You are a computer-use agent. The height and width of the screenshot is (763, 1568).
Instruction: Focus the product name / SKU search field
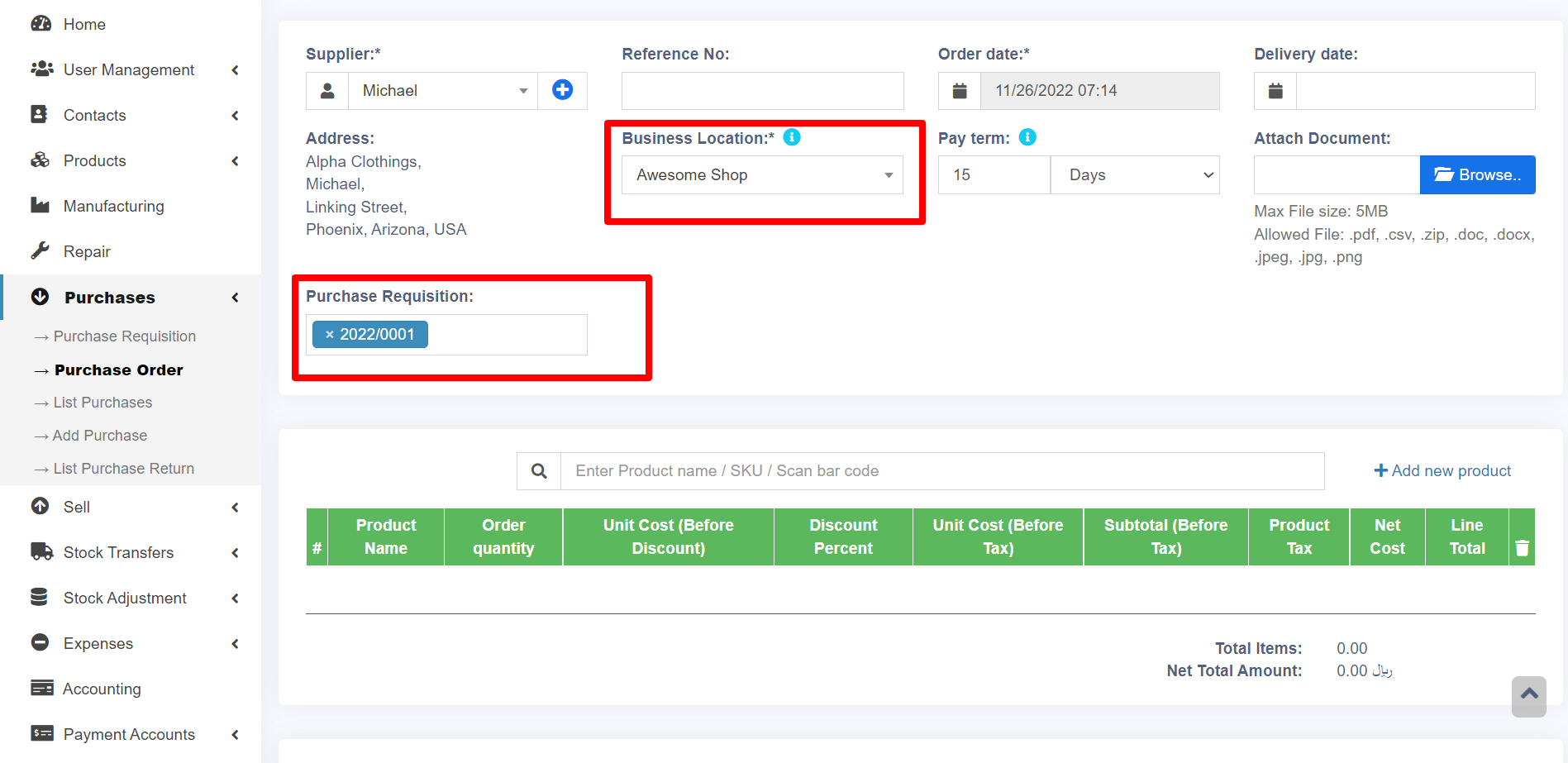pyautogui.click(x=941, y=471)
